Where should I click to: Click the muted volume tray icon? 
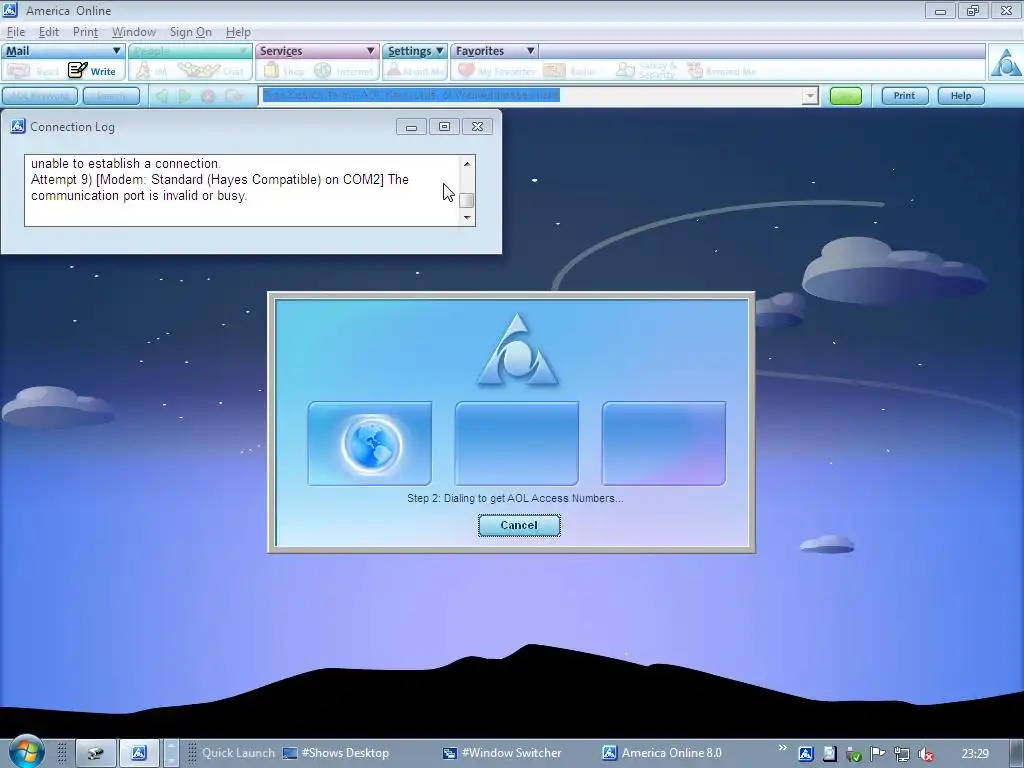[926, 754]
